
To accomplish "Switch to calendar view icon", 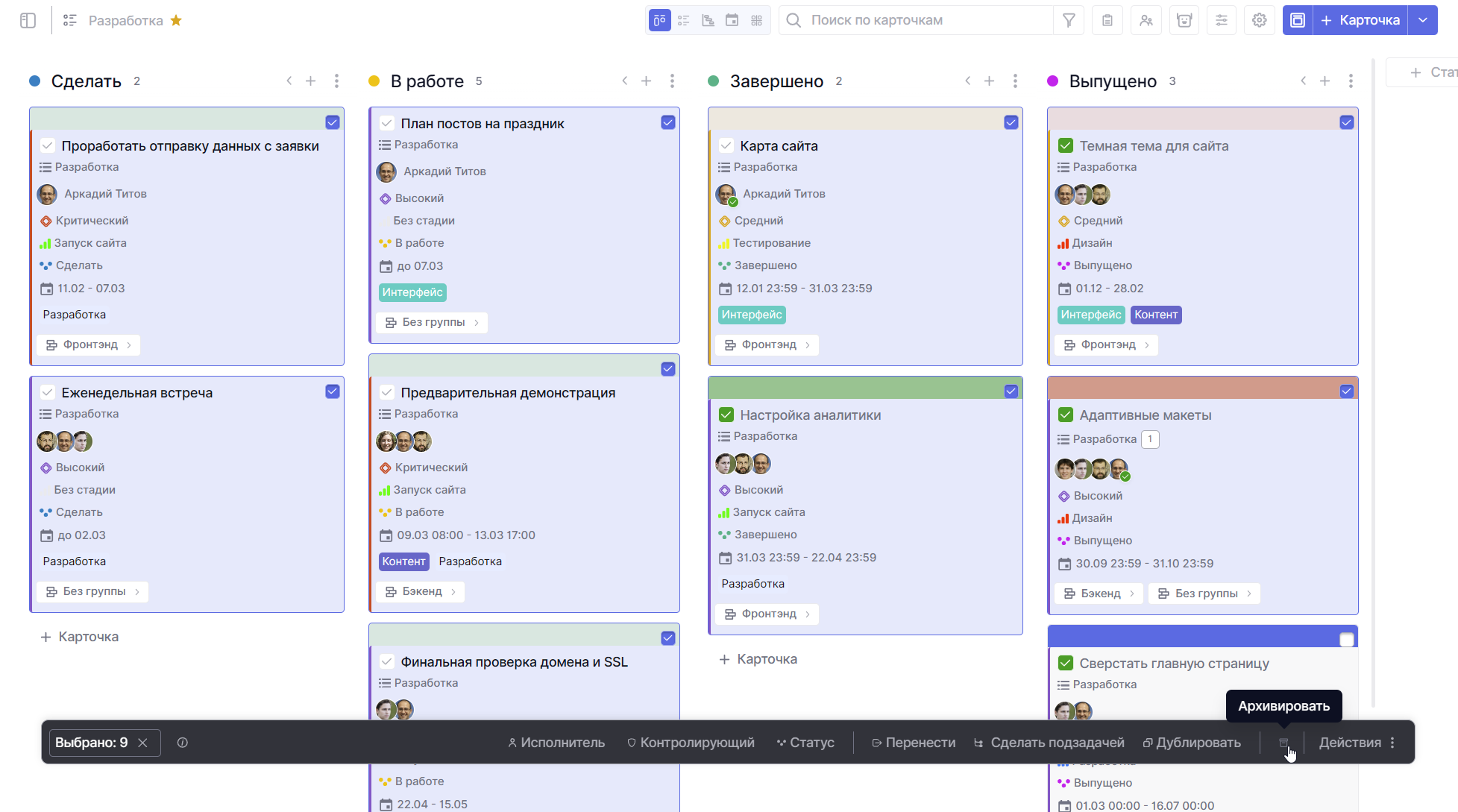I will 732,20.
